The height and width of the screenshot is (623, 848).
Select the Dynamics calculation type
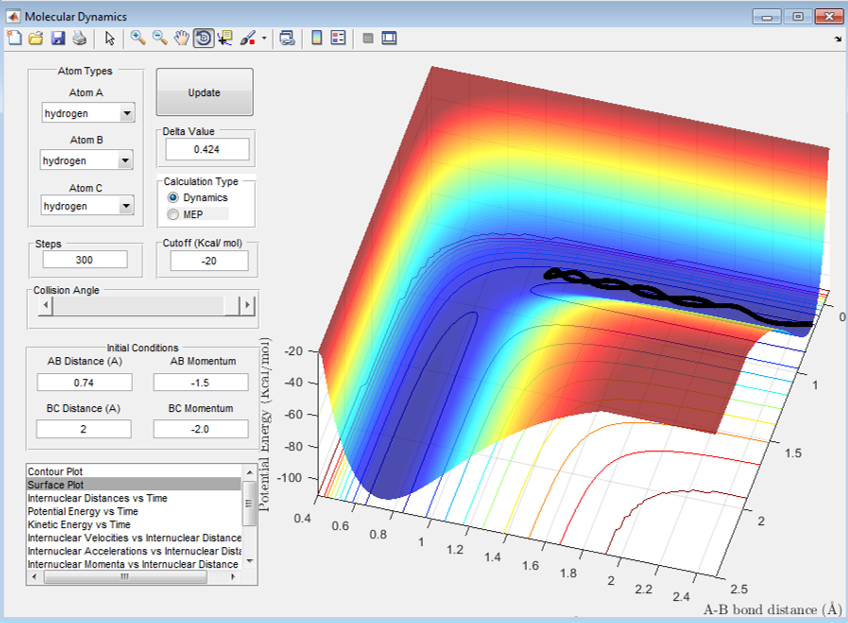click(x=174, y=198)
